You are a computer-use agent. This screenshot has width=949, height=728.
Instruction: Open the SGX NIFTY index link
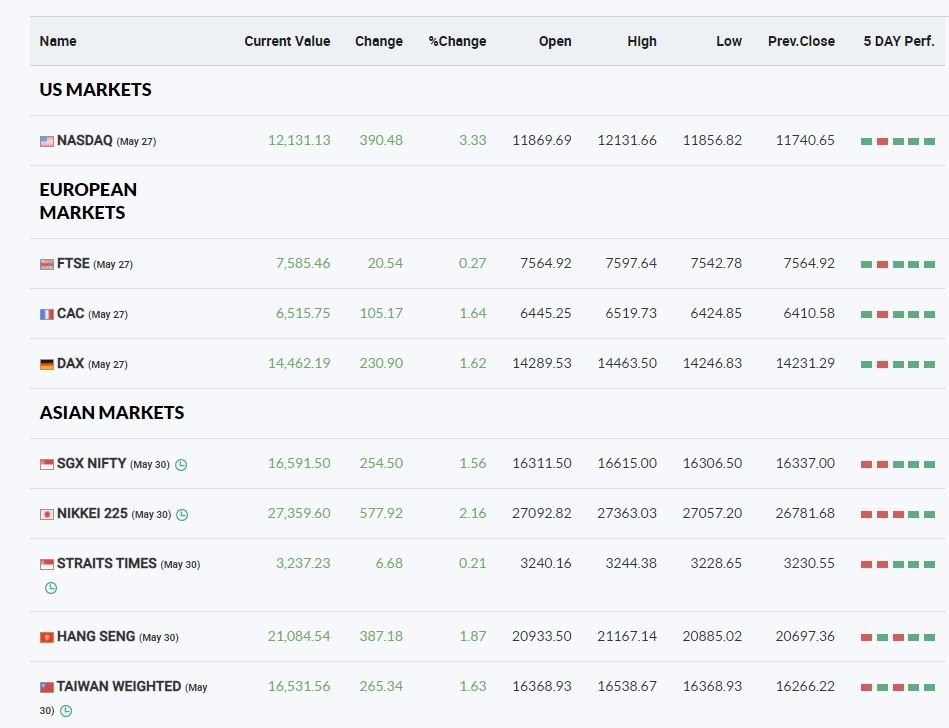click(x=91, y=463)
